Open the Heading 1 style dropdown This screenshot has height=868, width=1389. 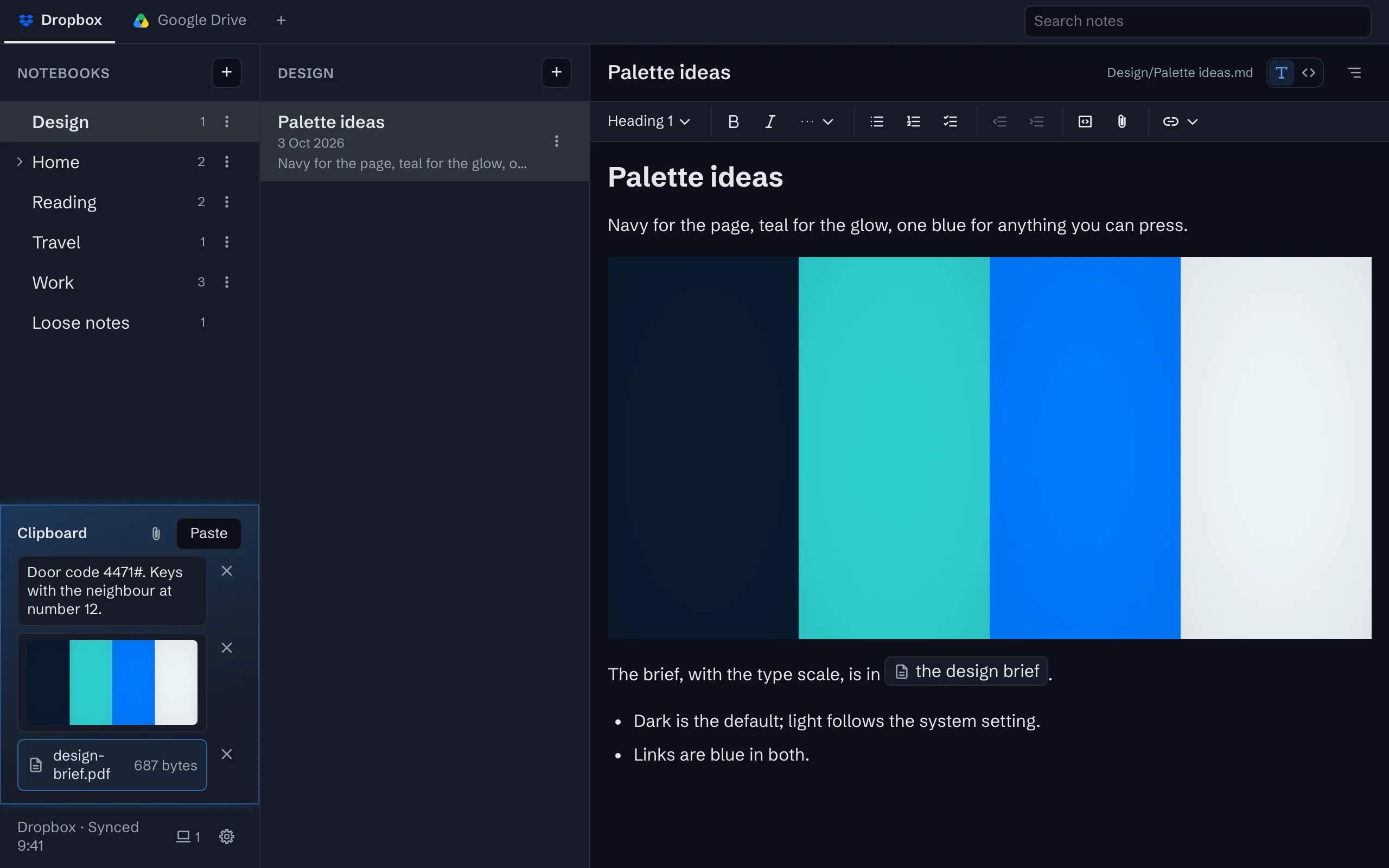(648, 122)
